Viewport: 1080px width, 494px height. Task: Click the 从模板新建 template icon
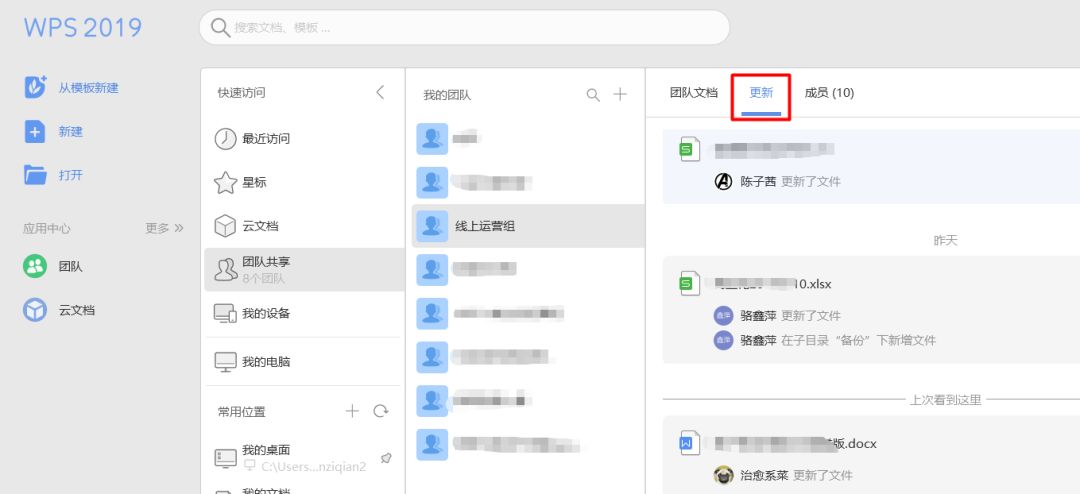click(35, 88)
